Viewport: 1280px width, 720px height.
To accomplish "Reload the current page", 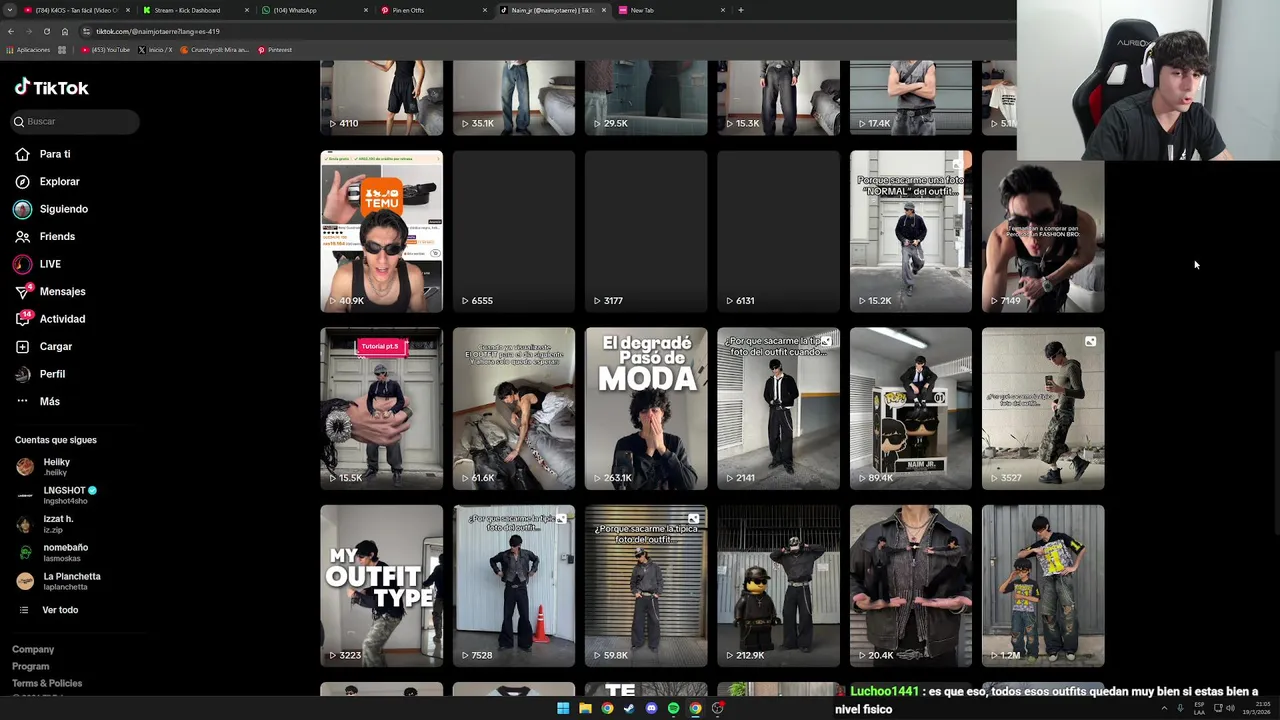I will [46, 31].
